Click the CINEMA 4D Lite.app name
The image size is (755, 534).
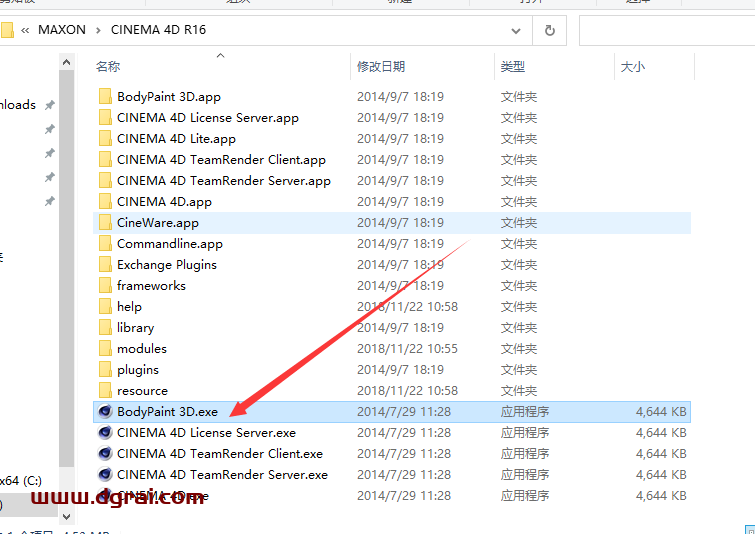click(x=176, y=139)
